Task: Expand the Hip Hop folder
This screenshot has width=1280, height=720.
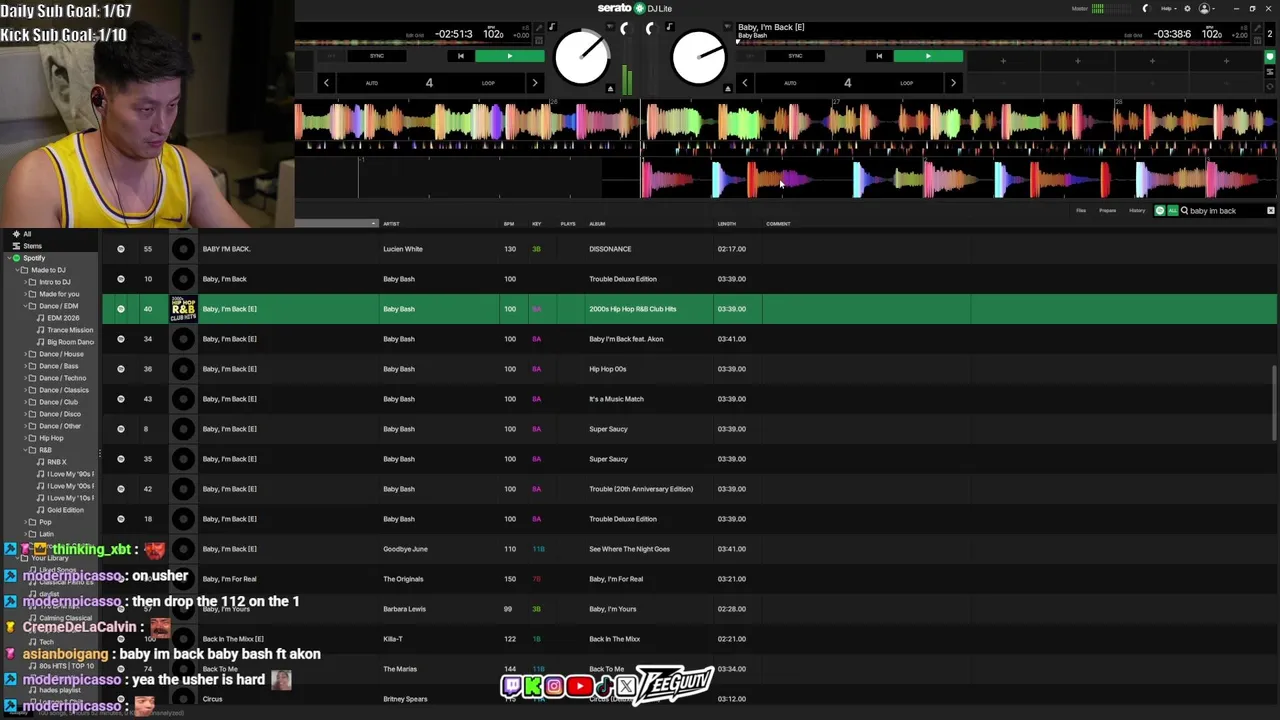Action: 25,438
